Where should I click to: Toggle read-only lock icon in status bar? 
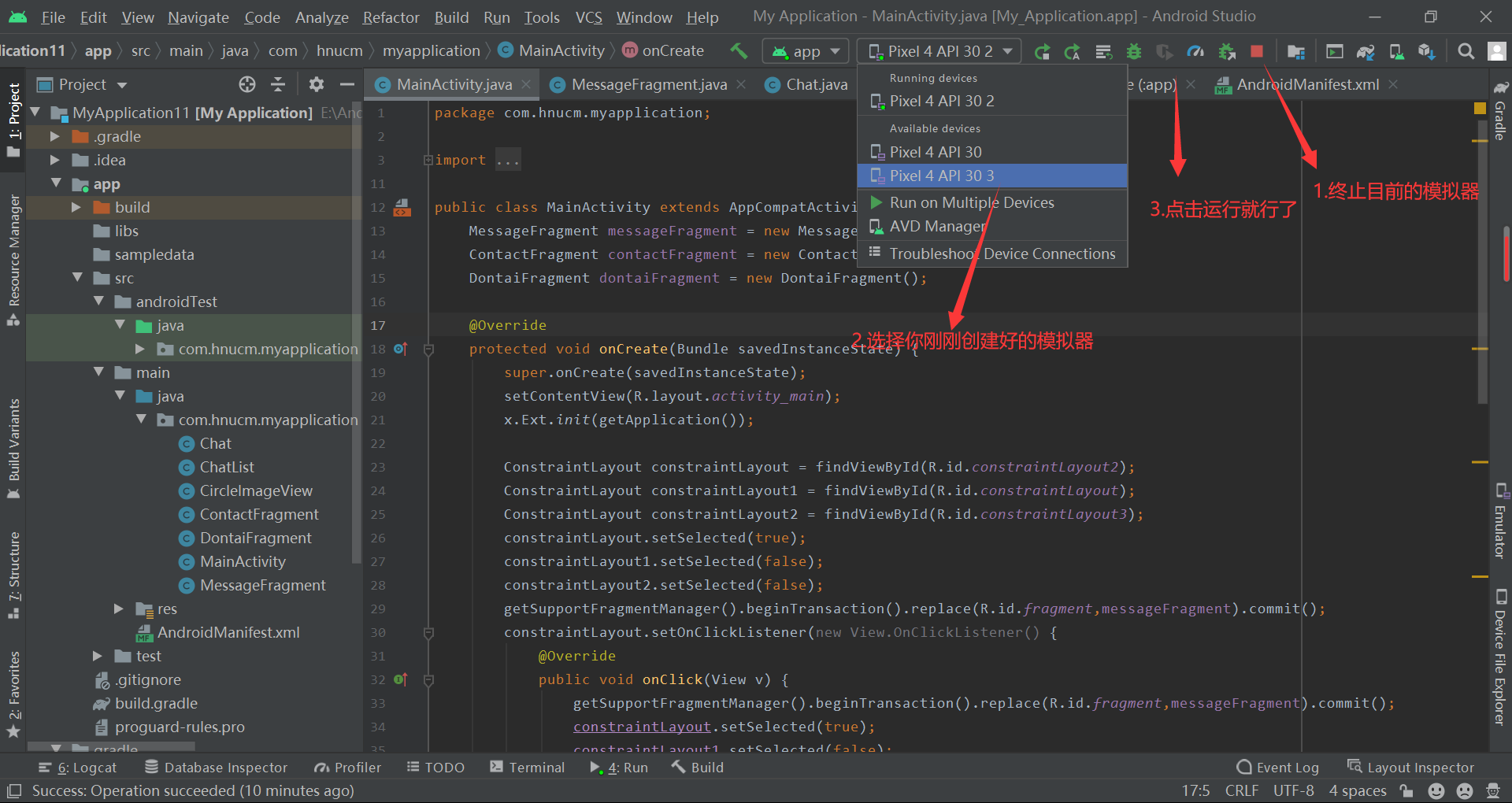point(1406,790)
